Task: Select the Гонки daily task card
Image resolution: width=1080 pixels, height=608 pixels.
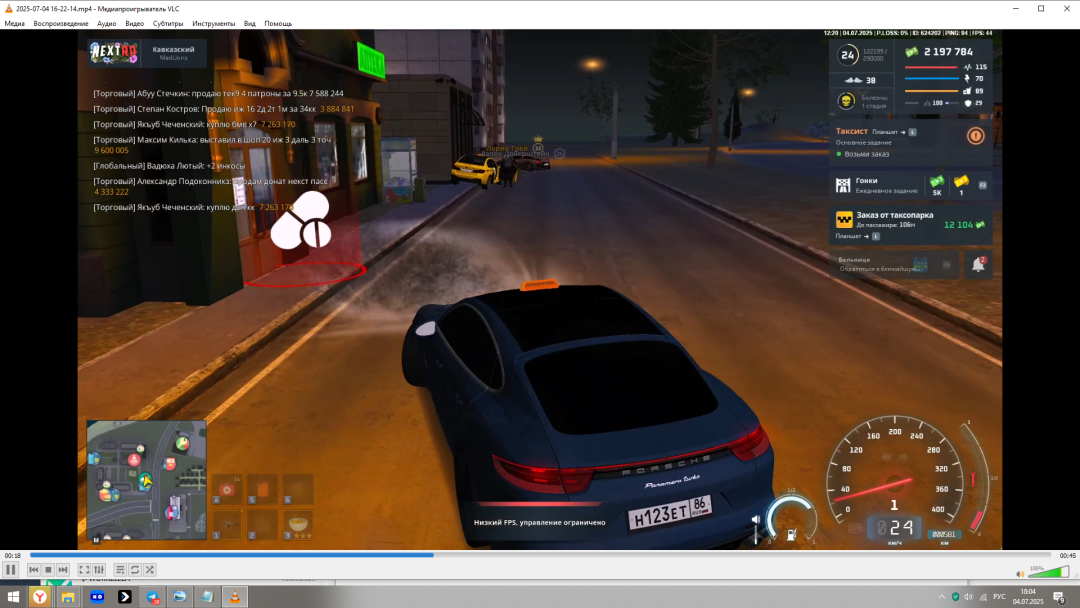Action: tap(913, 185)
